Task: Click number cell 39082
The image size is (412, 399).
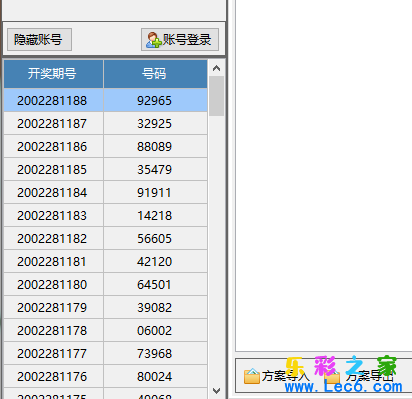Action: coord(155,307)
